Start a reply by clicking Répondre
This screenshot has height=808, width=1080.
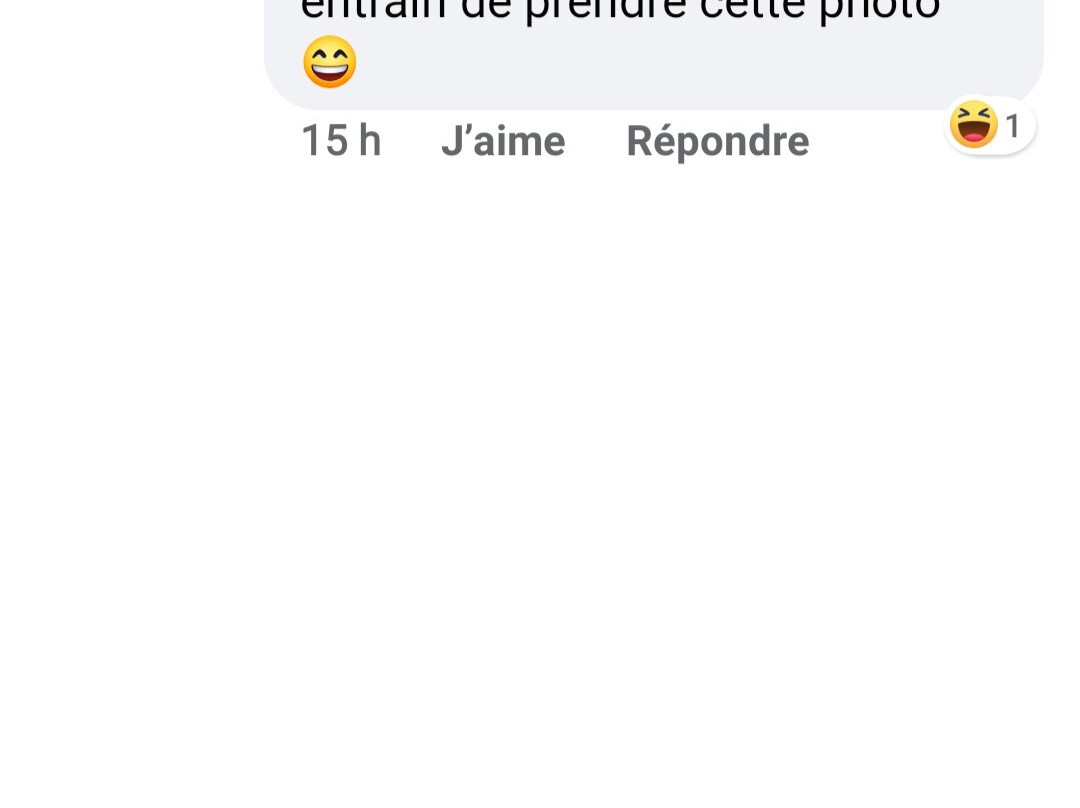[718, 142]
